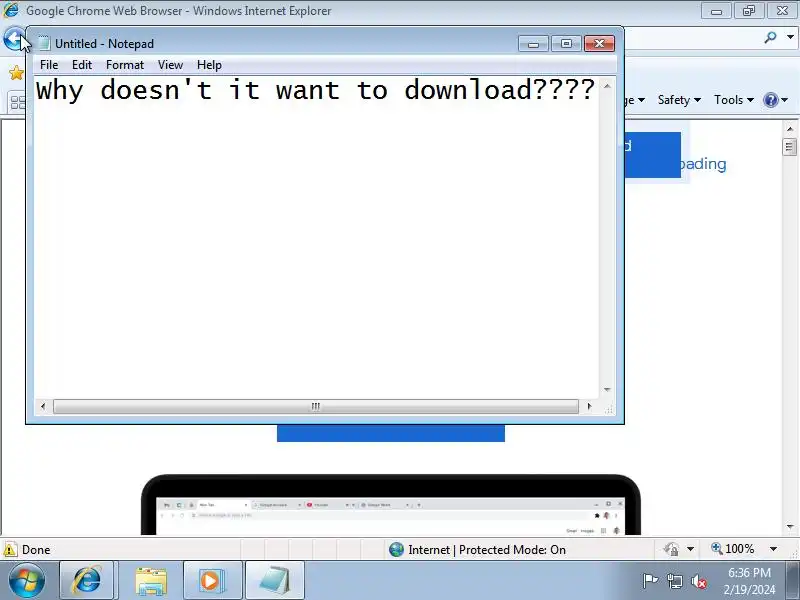Open Windows Media Player from the taskbar
Image resolution: width=800 pixels, height=600 pixels.
[x=213, y=580]
